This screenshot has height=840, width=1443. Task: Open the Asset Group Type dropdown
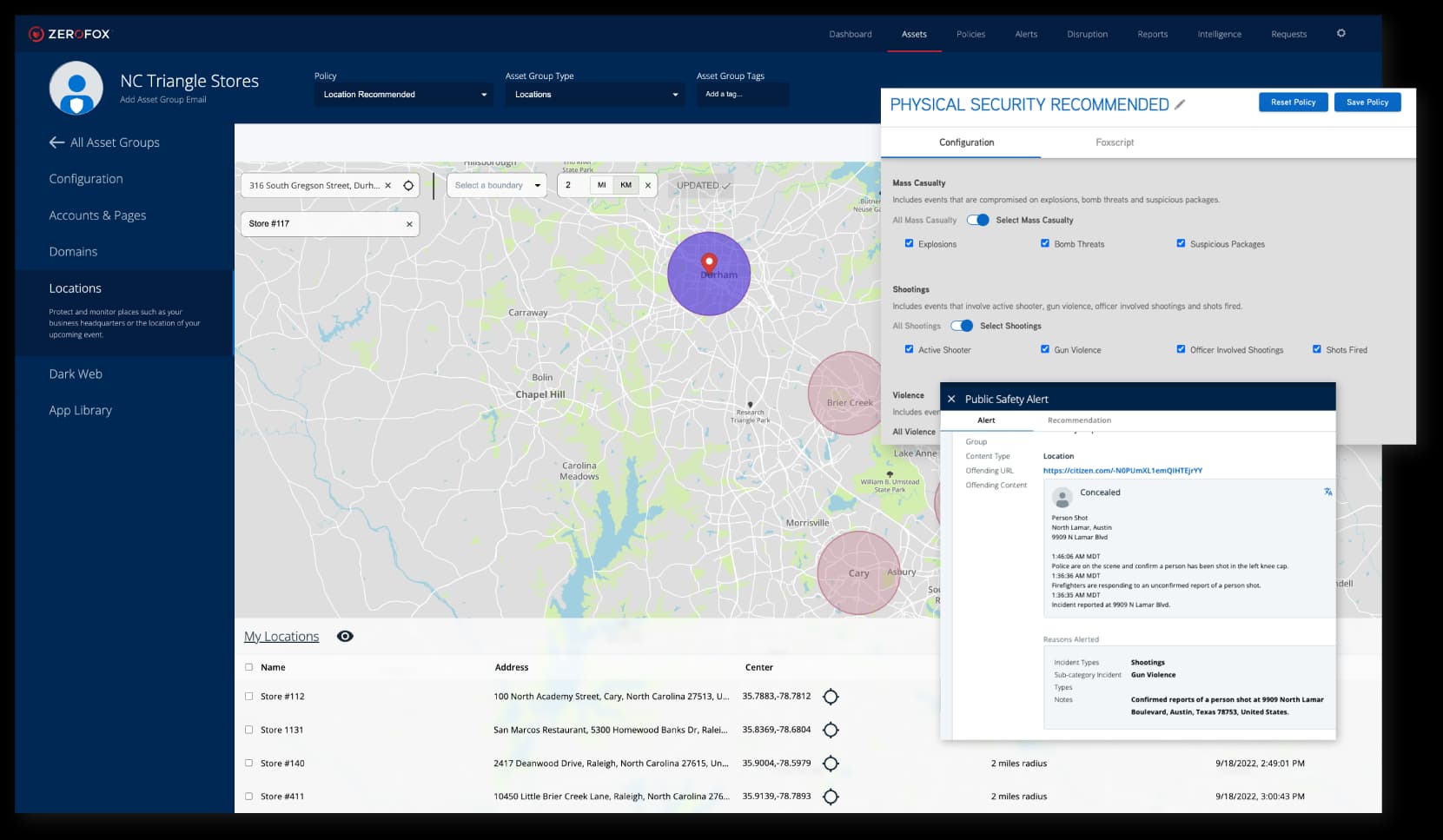[593, 94]
